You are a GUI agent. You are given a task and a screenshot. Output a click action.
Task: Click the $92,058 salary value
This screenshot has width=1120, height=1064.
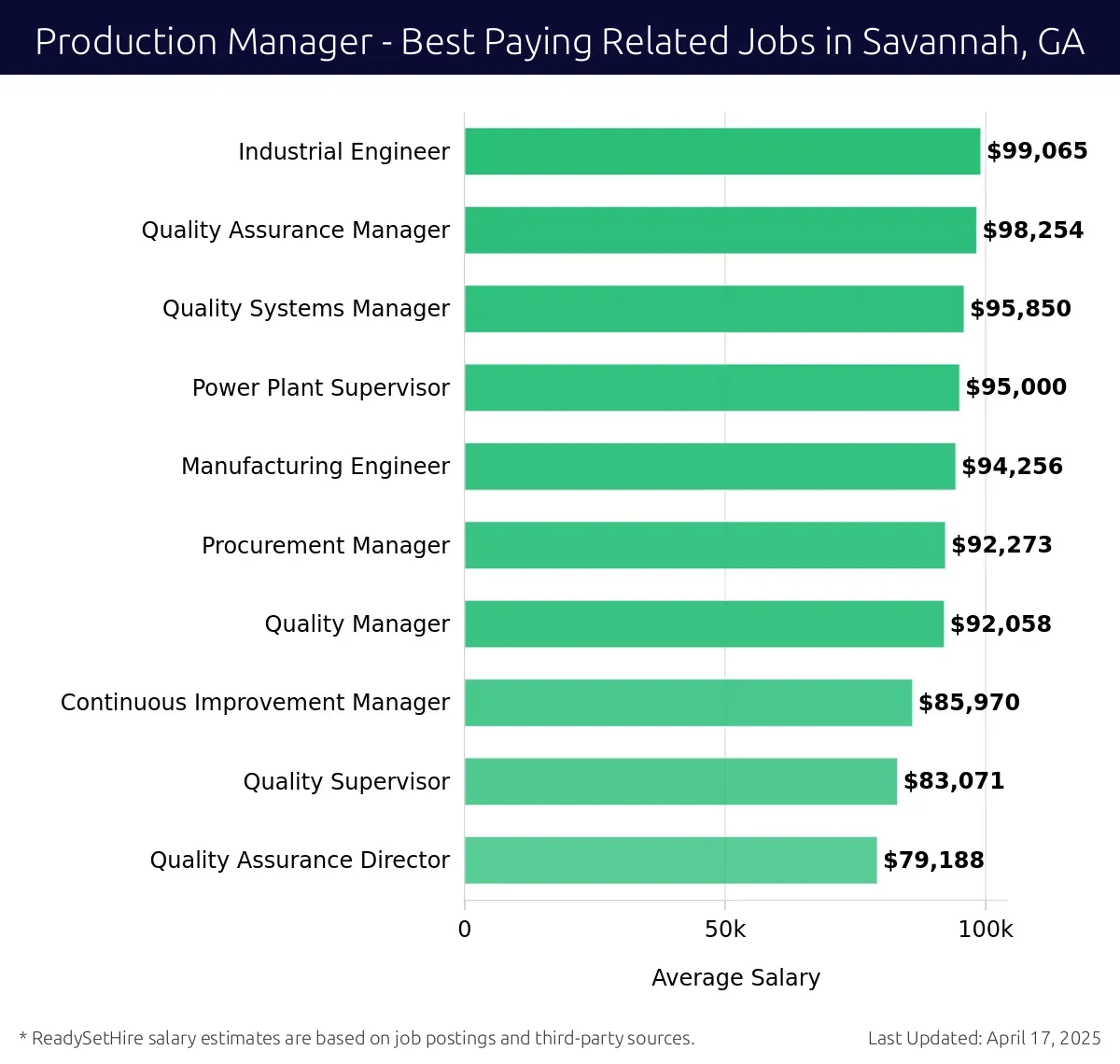click(x=1001, y=623)
